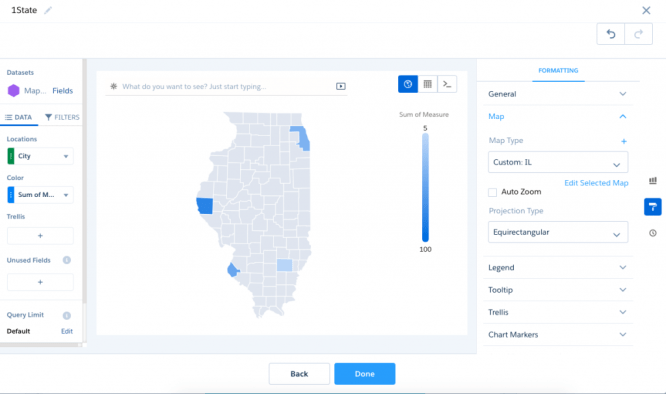Click the Back button
Screen dimensions: 666x394
click(299, 374)
